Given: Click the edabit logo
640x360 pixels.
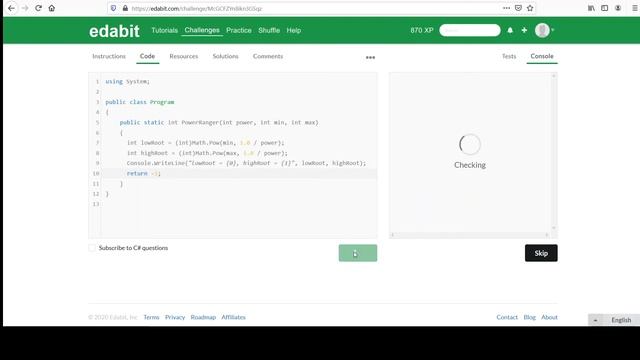Looking at the screenshot, I should [x=114, y=31].
